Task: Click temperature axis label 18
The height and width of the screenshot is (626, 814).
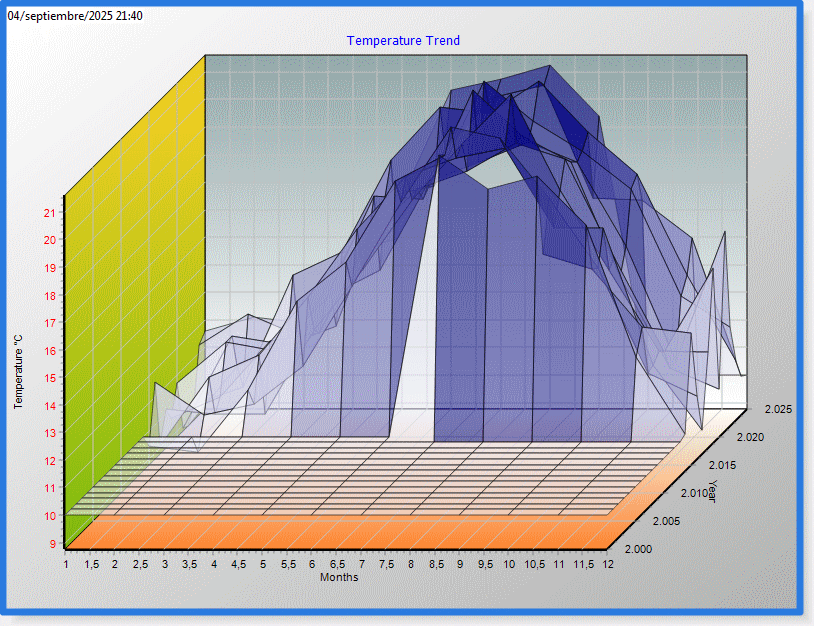Action: click(50, 295)
